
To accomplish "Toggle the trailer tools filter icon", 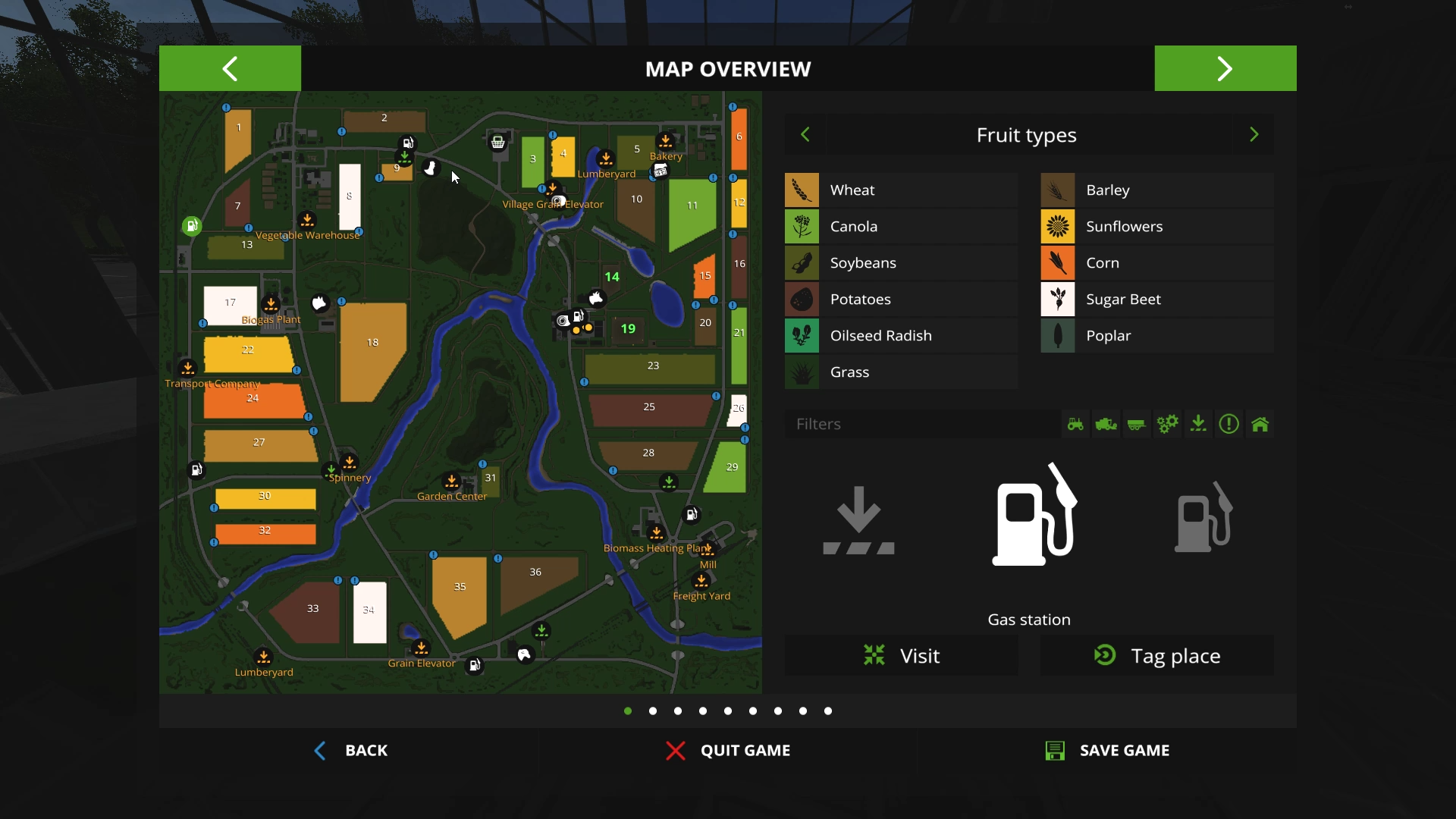I will [1137, 424].
